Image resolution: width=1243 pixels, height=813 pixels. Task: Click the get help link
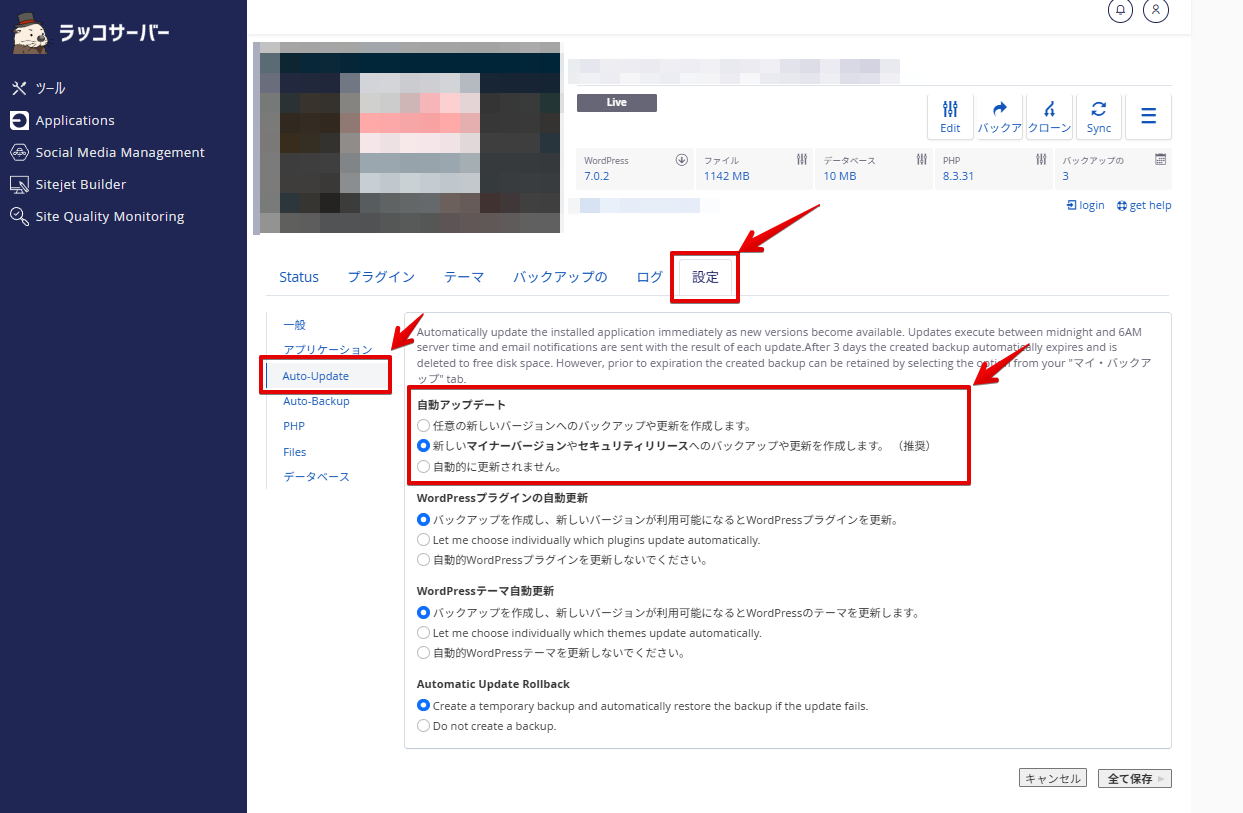point(1144,205)
